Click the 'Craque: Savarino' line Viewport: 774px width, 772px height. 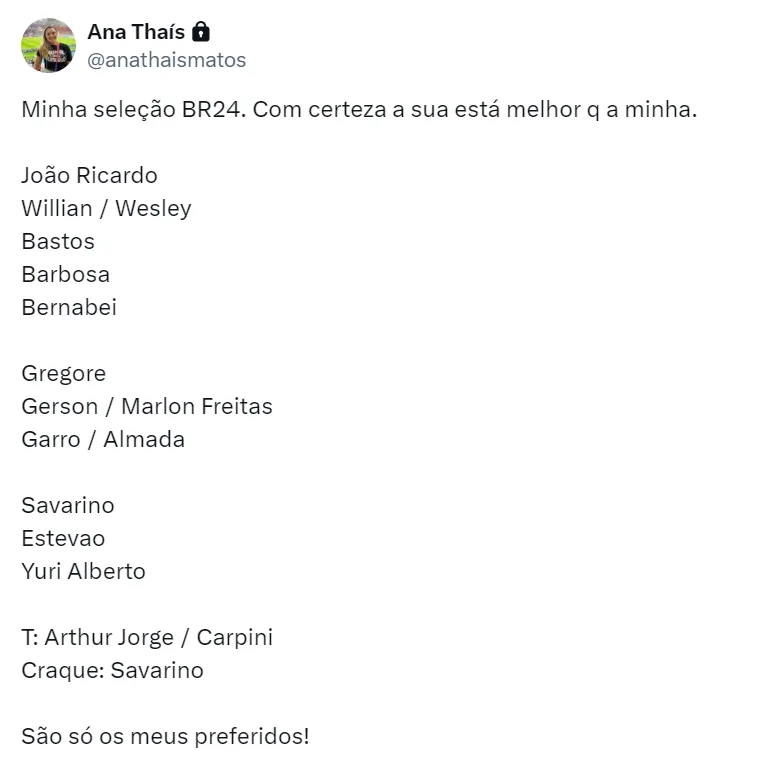click(112, 670)
